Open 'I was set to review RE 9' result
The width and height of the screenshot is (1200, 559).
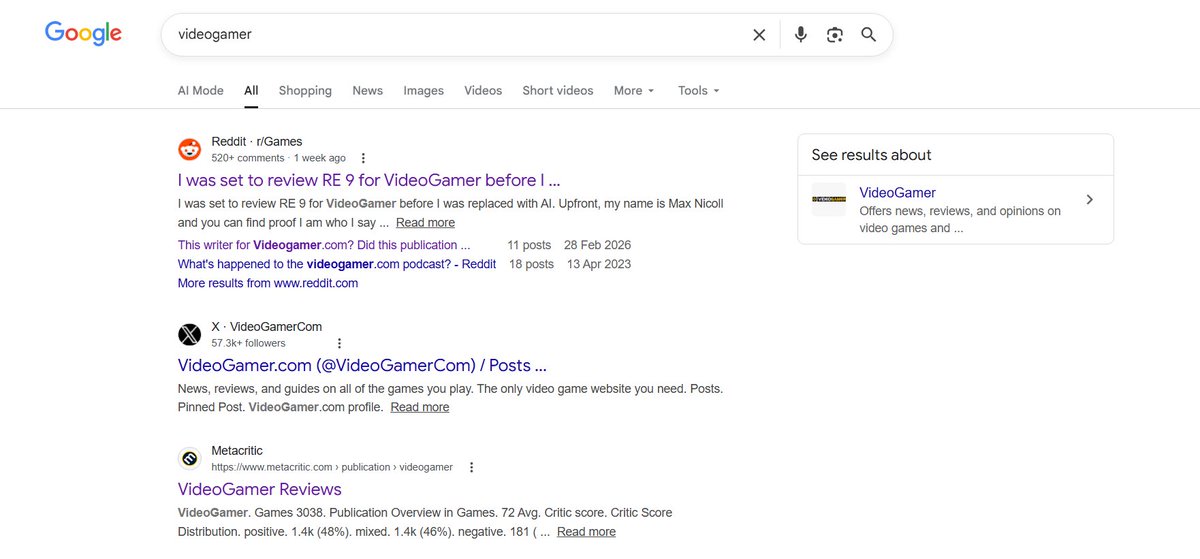pyautogui.click(x=369, y=180)
